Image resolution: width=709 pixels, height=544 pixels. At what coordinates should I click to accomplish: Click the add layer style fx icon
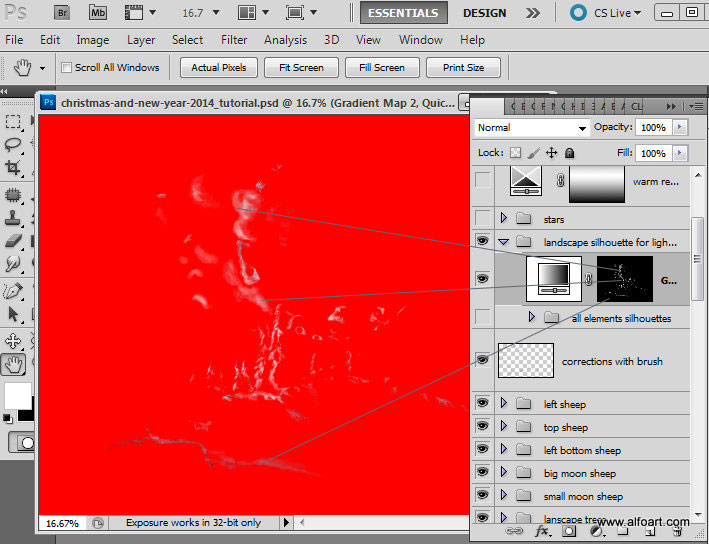pyautogui.click(x=544, y=532)
